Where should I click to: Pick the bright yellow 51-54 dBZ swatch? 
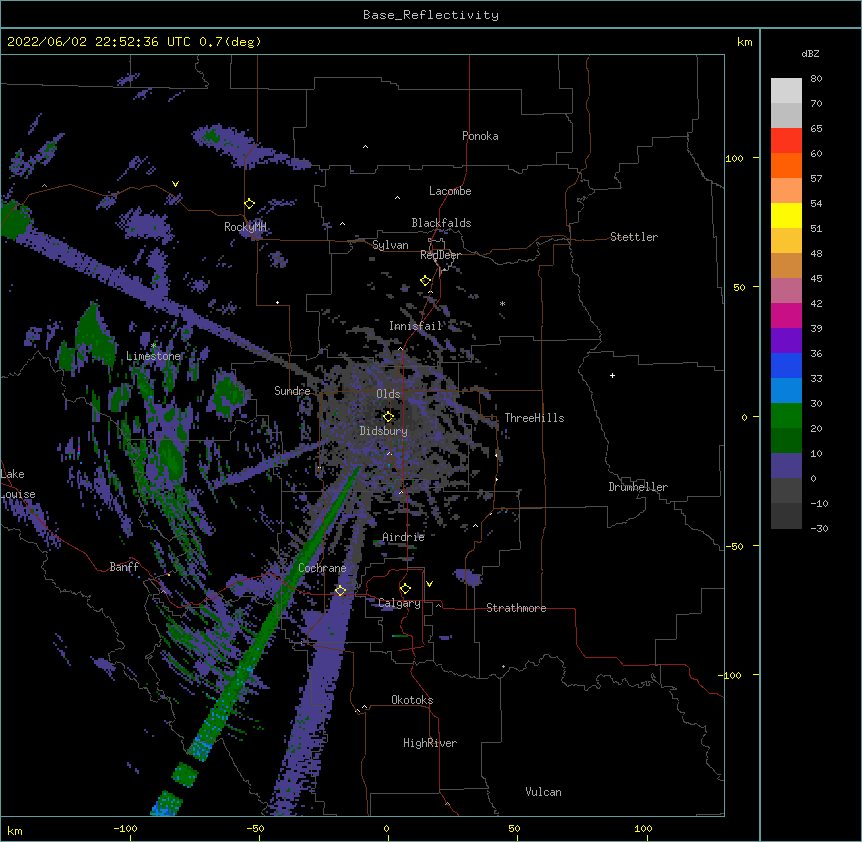click(x=786, y=215)
